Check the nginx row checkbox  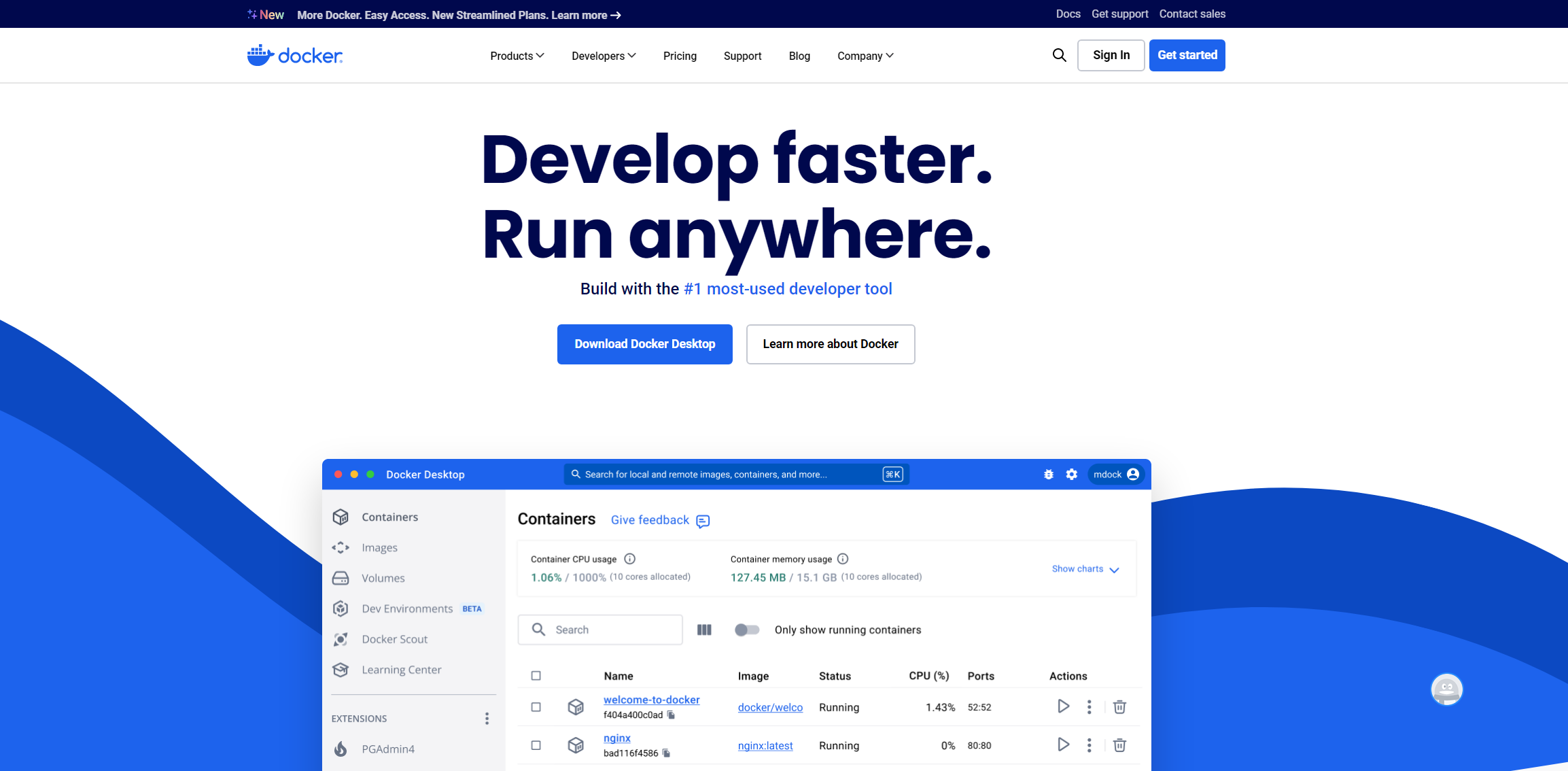click(x=536, y=745)
